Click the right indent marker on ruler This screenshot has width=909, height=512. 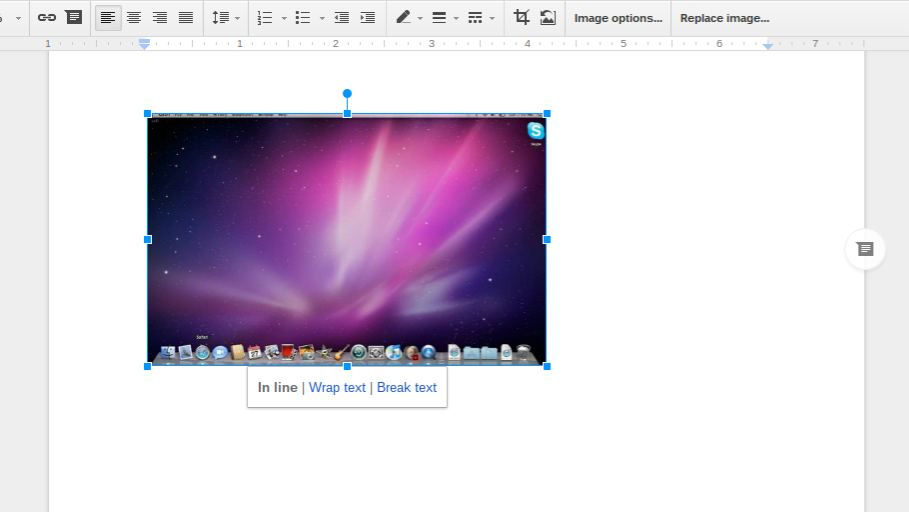768,45
